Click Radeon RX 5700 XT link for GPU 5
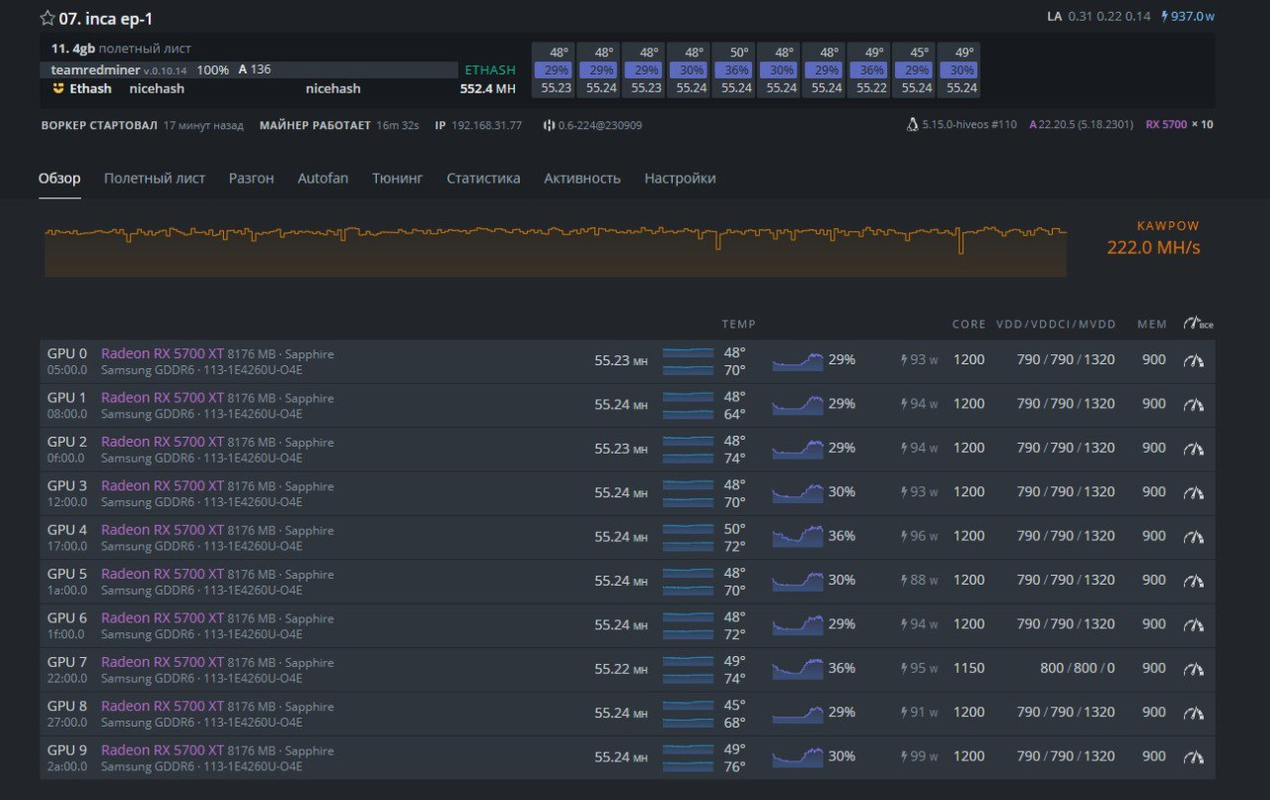 pyautogui.click(x=162, y=574)
